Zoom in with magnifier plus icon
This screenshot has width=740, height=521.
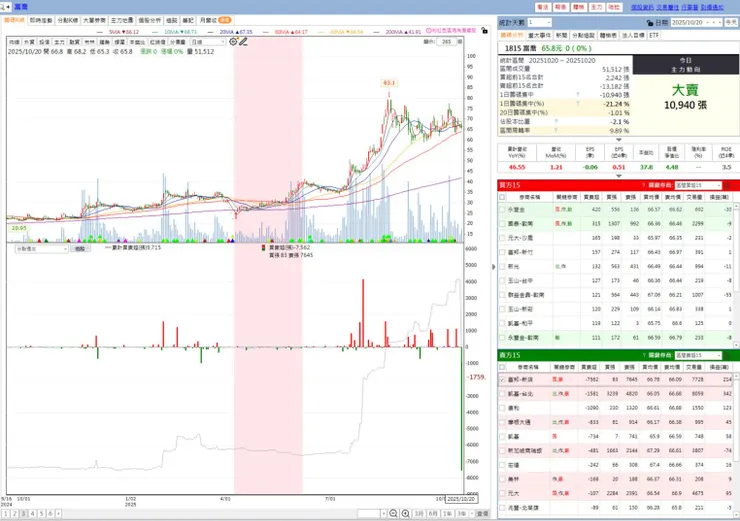click(x=405, y=513)
